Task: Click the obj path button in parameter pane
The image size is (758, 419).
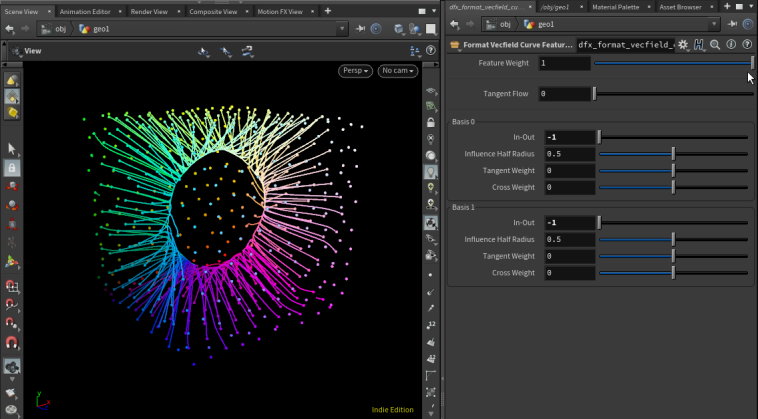Action: point(500,24)
